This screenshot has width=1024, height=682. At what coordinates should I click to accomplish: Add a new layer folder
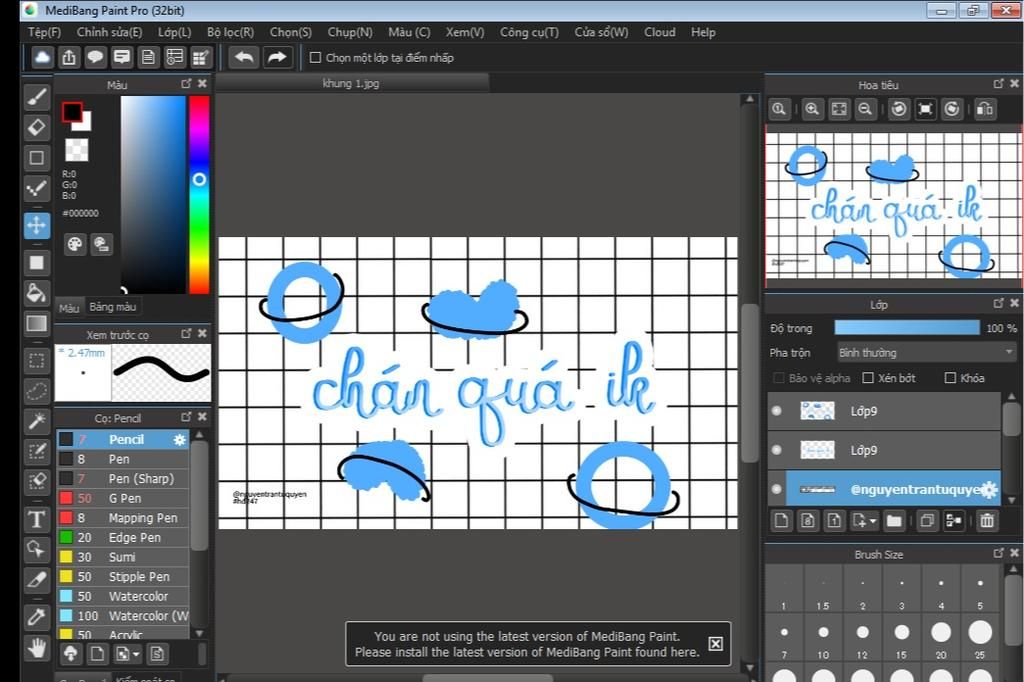(x=894, y=521)
